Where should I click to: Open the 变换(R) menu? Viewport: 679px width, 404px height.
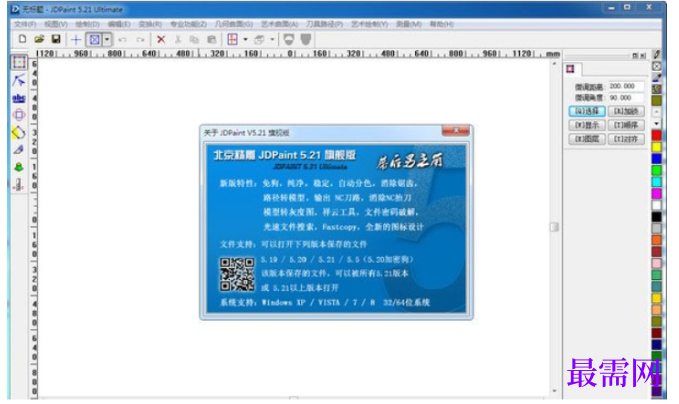point(150,24)
